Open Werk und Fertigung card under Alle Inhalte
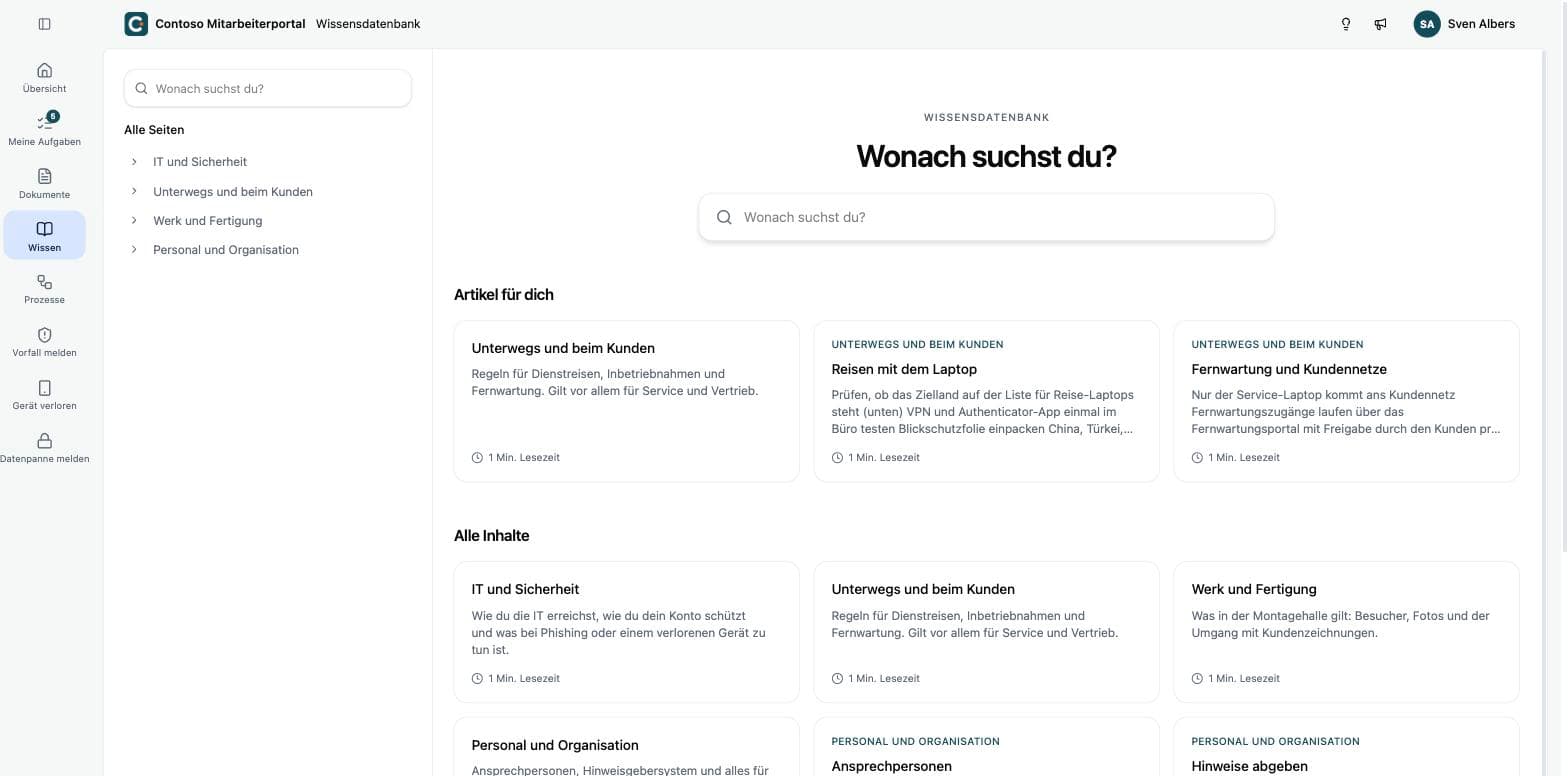The height and width of the screenshot is (776, 1568). [x=1346, y=632]
